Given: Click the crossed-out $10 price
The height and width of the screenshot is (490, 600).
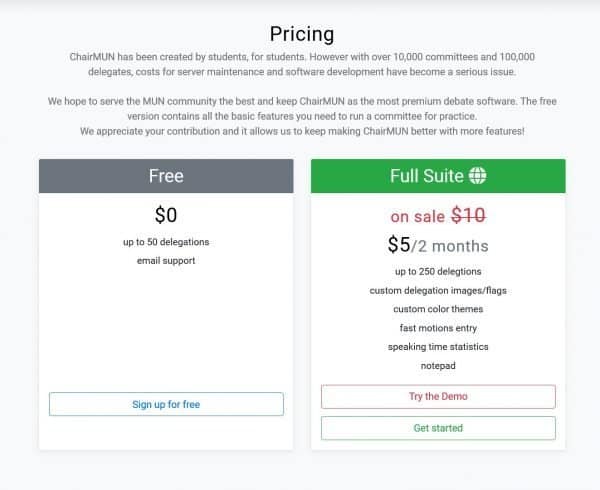Looking at the screenshot, I should pos(468,215).
